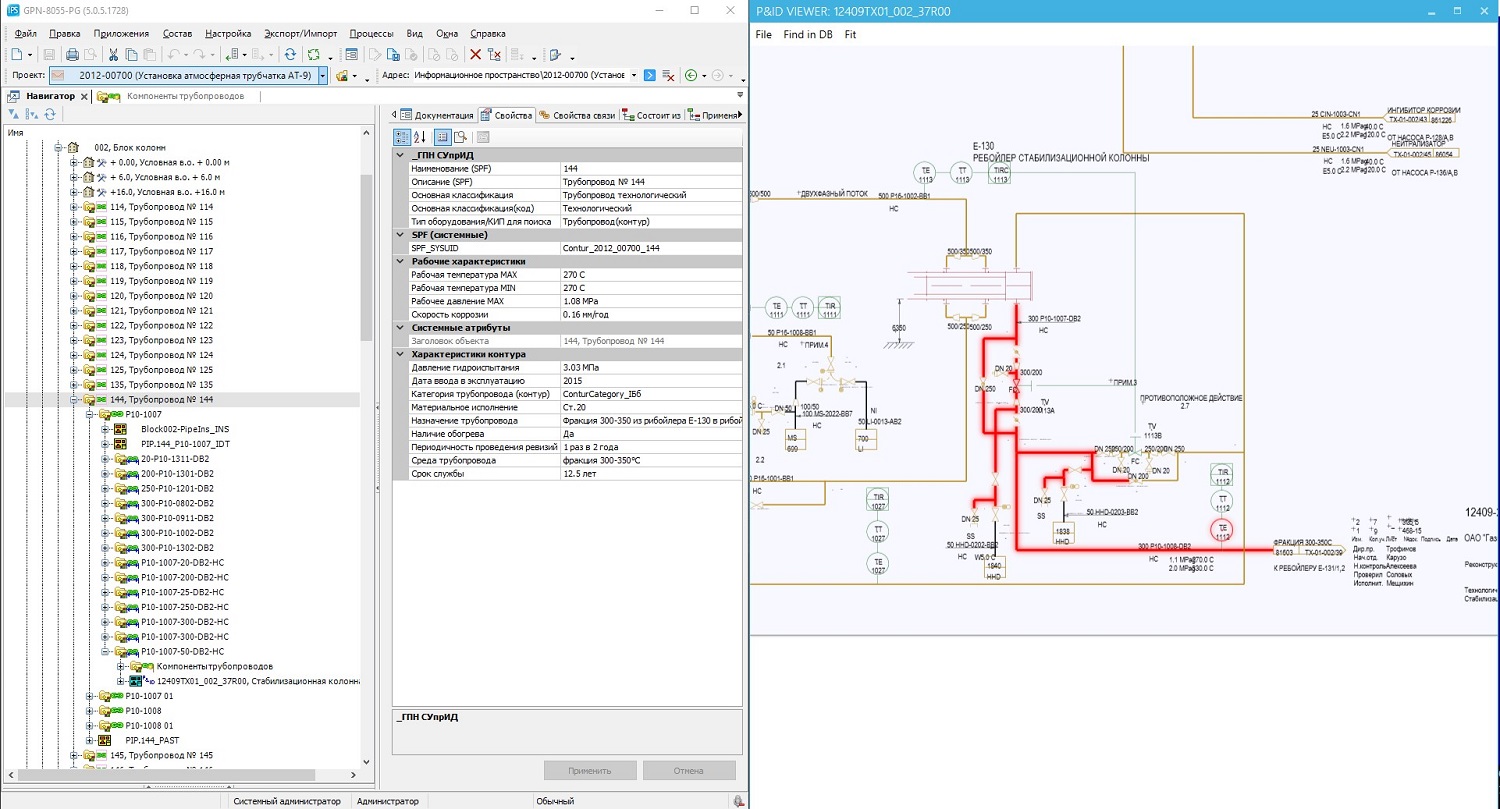Switch to the 'Свойства связи' tab
1500x809 pixels.
[x=577, y=116]
